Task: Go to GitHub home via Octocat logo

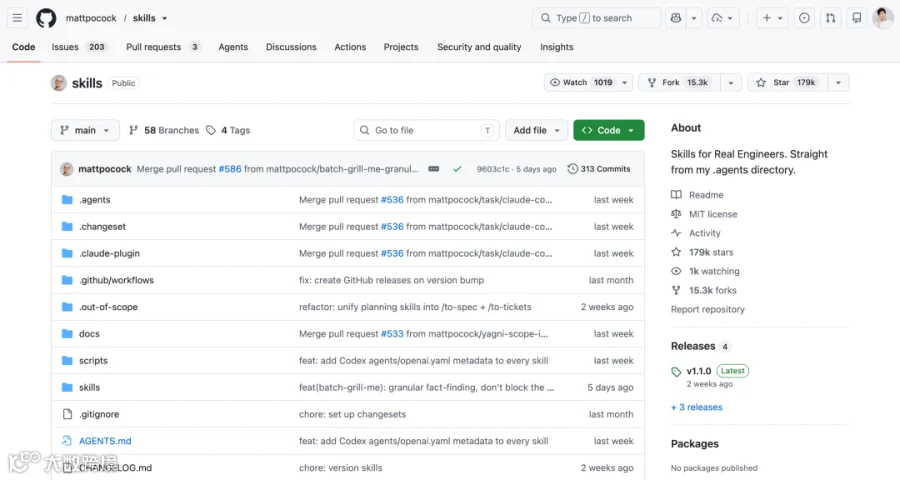Action: click(46, 18)
